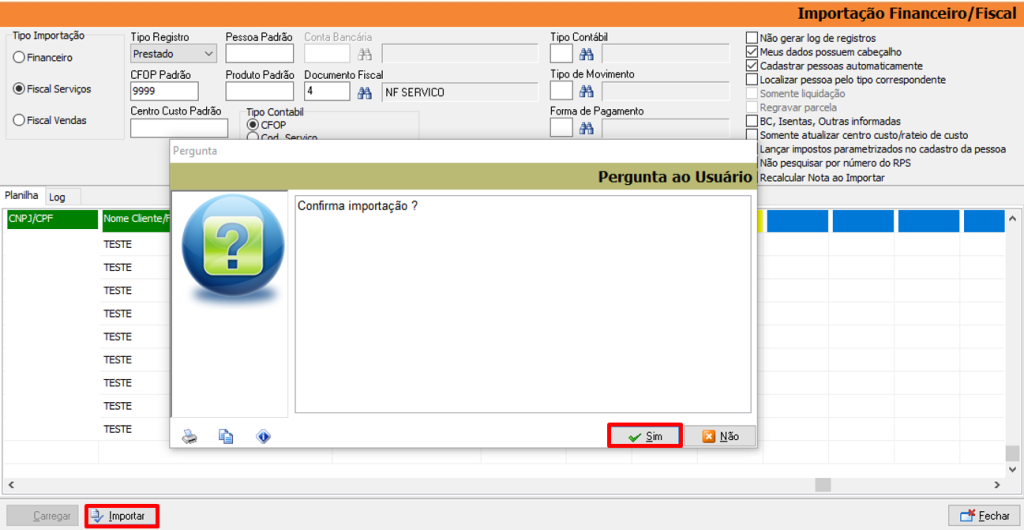Click the Forma de Pagamento code field
1024x530 pixels.
pos(562,128)
